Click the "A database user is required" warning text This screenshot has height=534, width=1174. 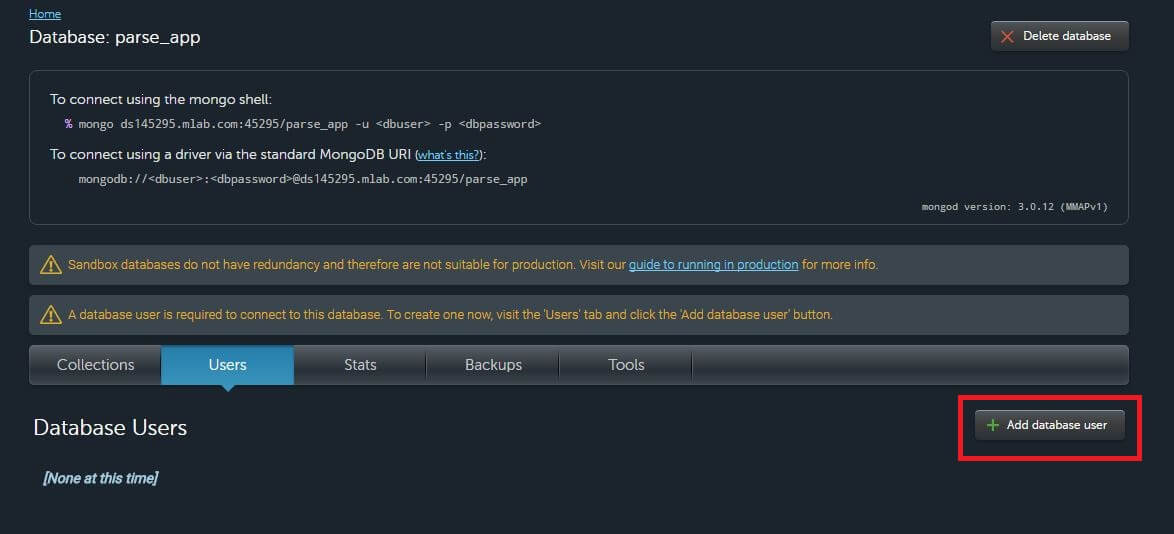coord(450,315)
